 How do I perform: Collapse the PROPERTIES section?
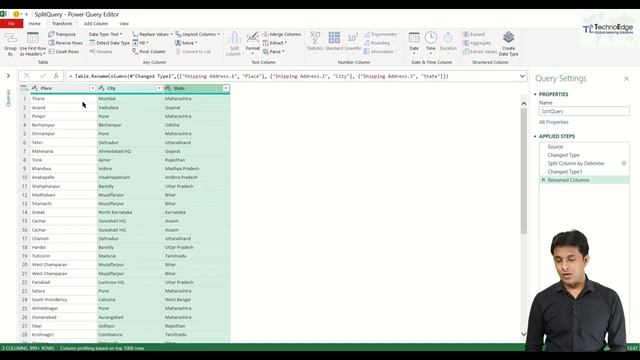pyautogui.click(x=535, y=94)
